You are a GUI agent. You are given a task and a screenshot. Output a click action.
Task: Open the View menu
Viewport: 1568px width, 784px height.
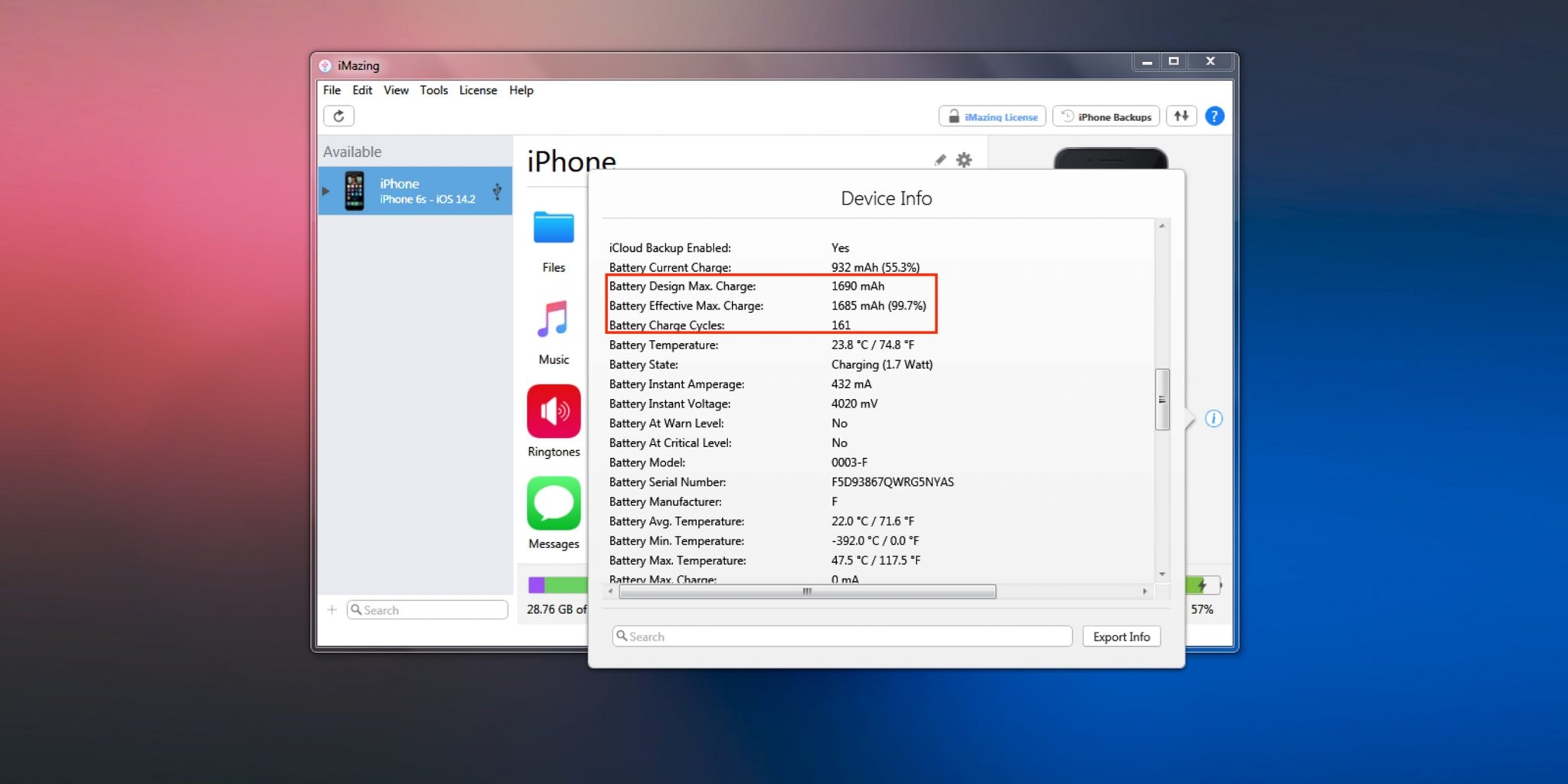[396, 90]
